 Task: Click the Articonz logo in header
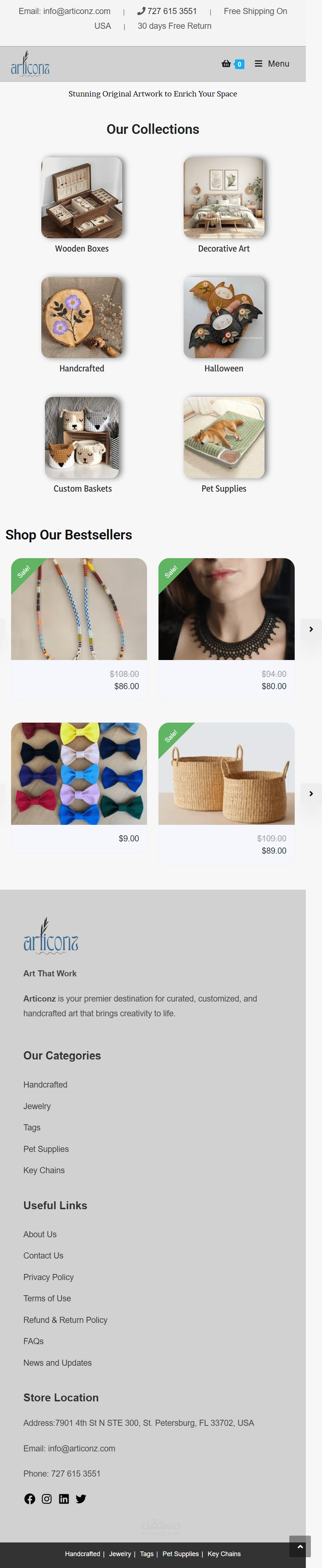pos(31,64)
